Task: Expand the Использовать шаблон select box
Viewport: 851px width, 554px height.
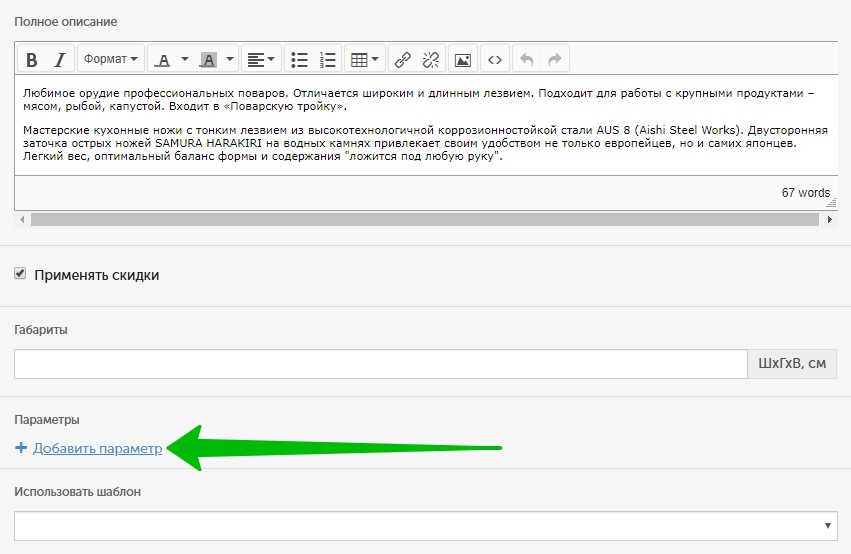Action: [x=426, y=525]
